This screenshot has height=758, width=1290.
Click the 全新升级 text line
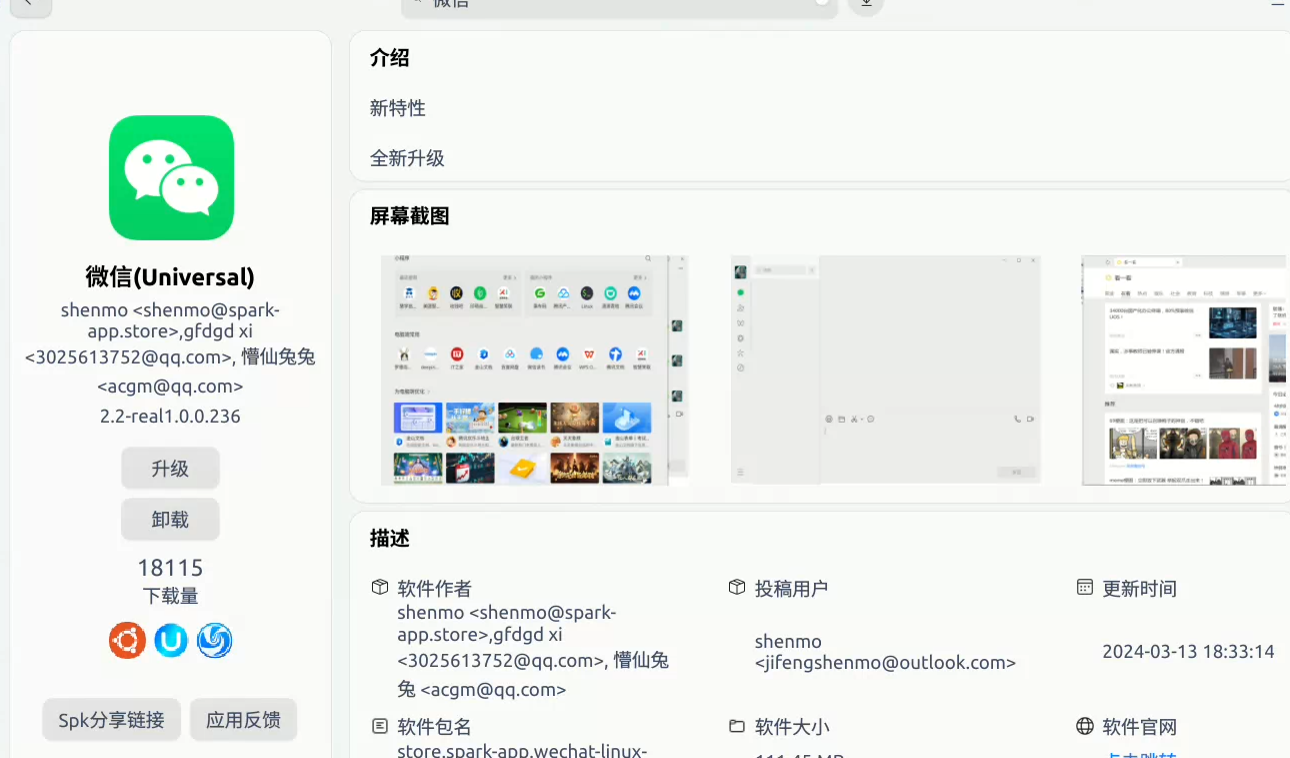click(x=407, y=158)
